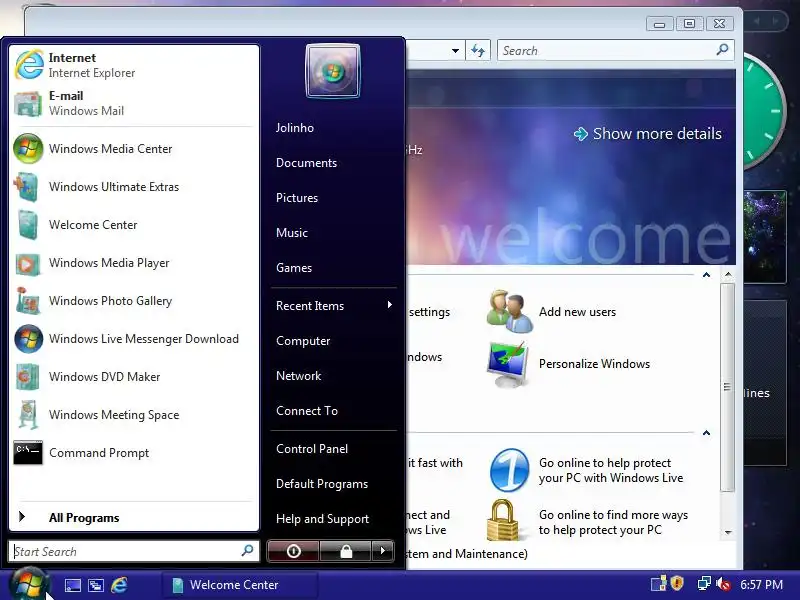
Task: Launch Command Prompt
Action: 134,453
